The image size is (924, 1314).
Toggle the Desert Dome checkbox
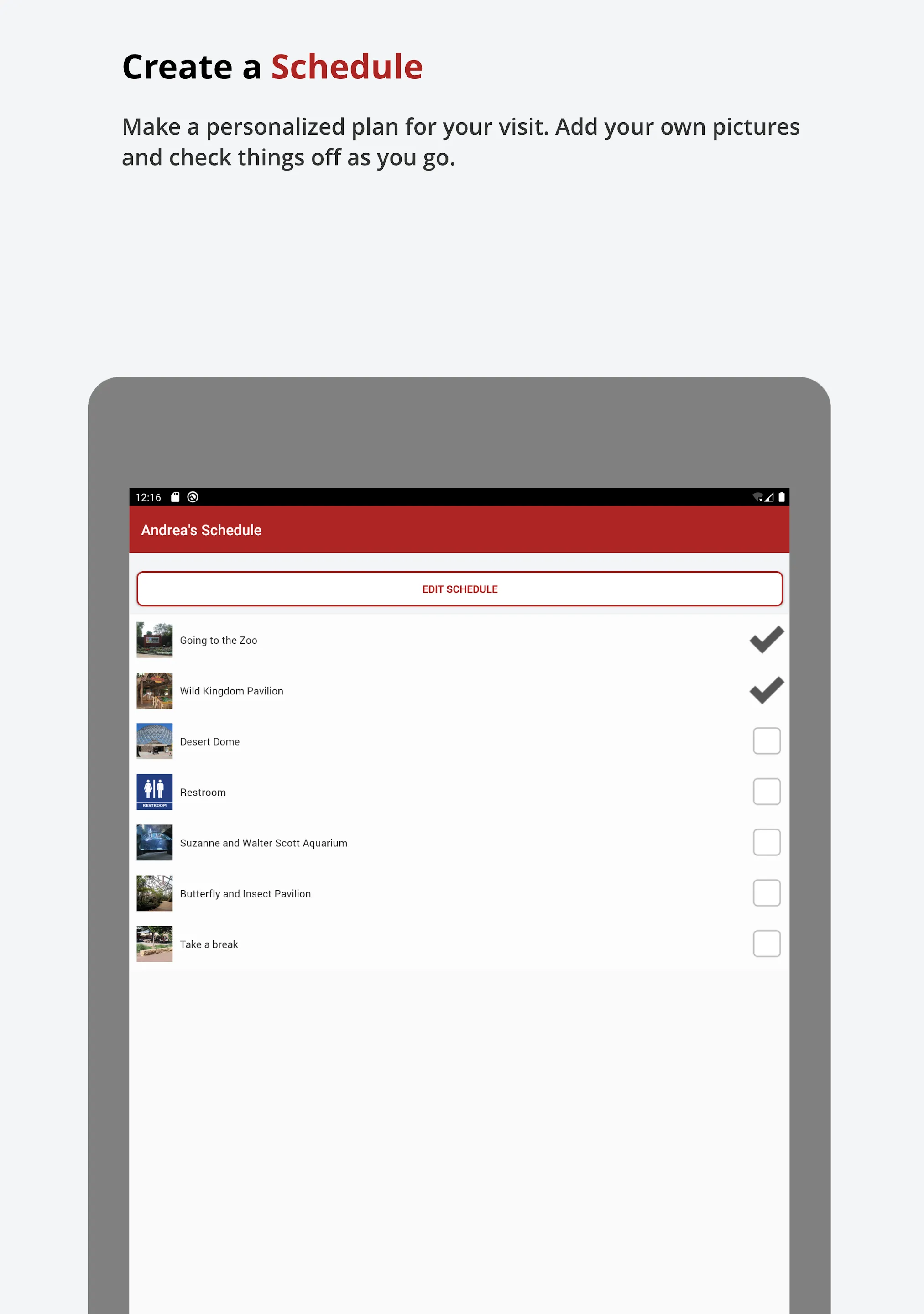pyautogui.click(x=765, y=741)
